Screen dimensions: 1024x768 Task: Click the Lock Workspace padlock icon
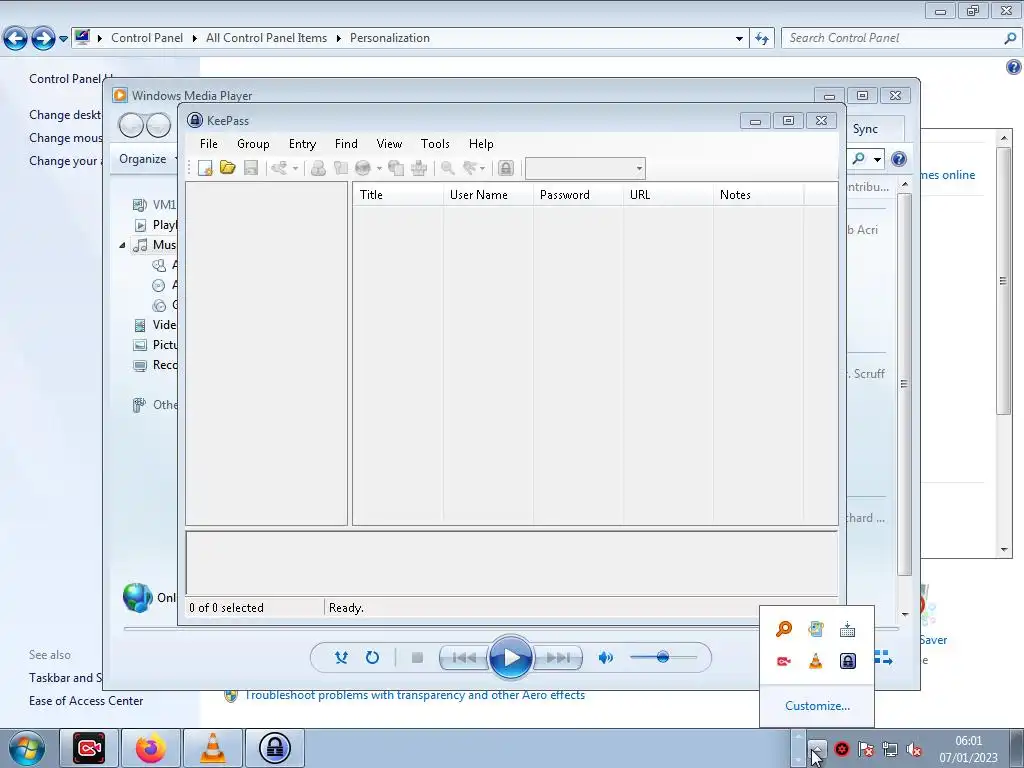click(505, 168)
